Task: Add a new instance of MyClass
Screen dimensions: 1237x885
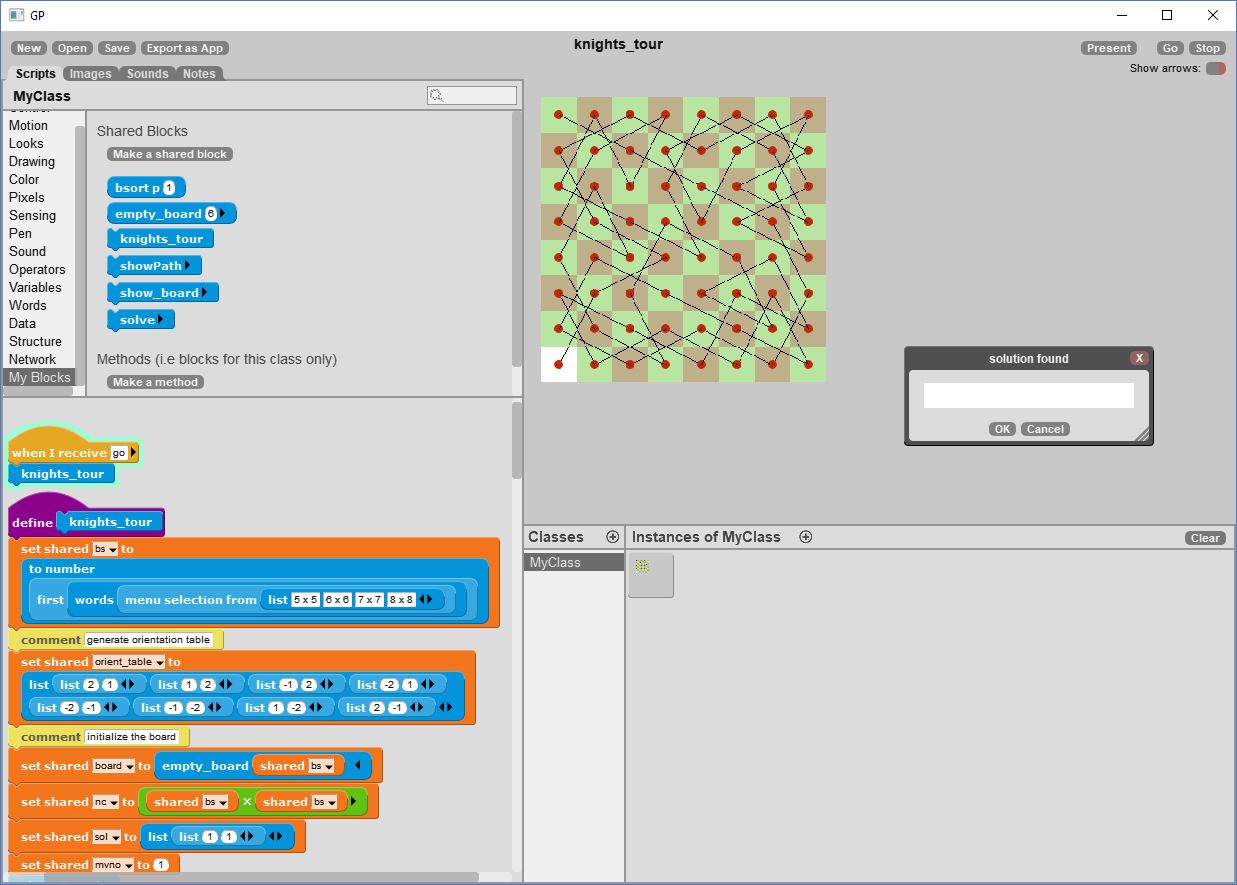Action: [x=805, y=537]
